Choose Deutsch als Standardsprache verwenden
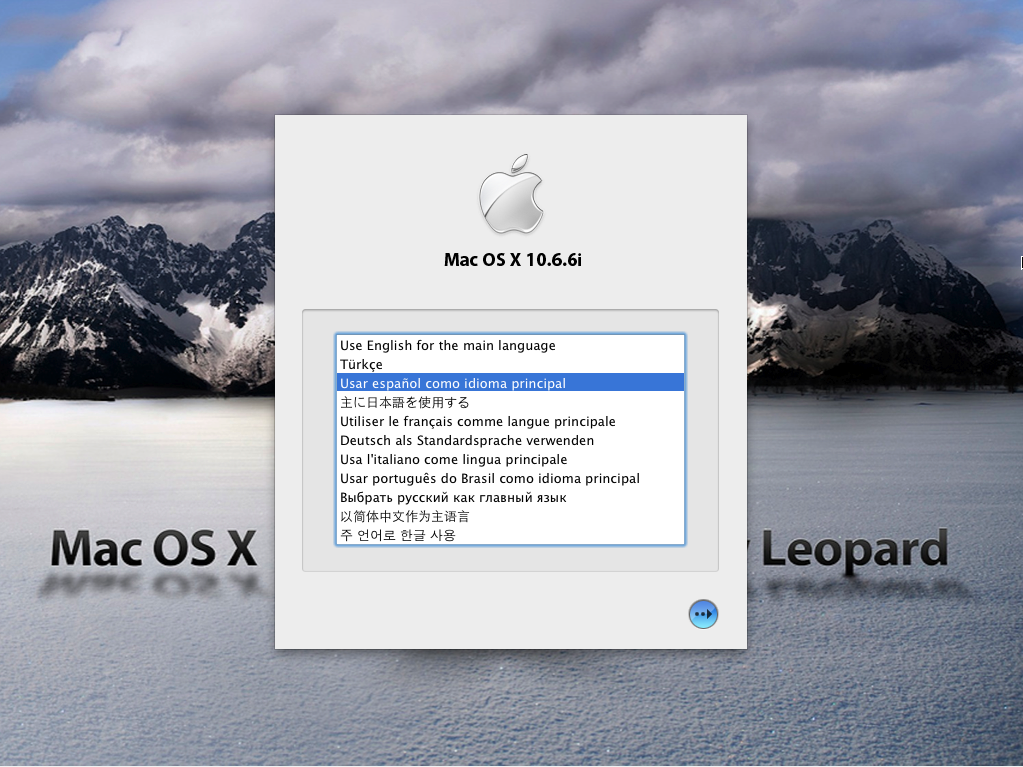This screenshot has height=767, width=1023. [510, 440]
